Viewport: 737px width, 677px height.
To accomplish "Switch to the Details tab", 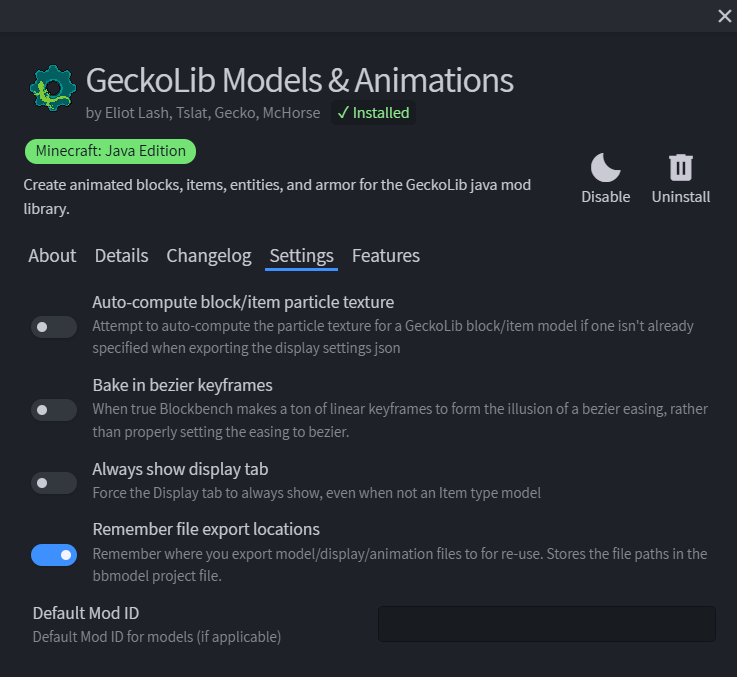I will 121,256.
